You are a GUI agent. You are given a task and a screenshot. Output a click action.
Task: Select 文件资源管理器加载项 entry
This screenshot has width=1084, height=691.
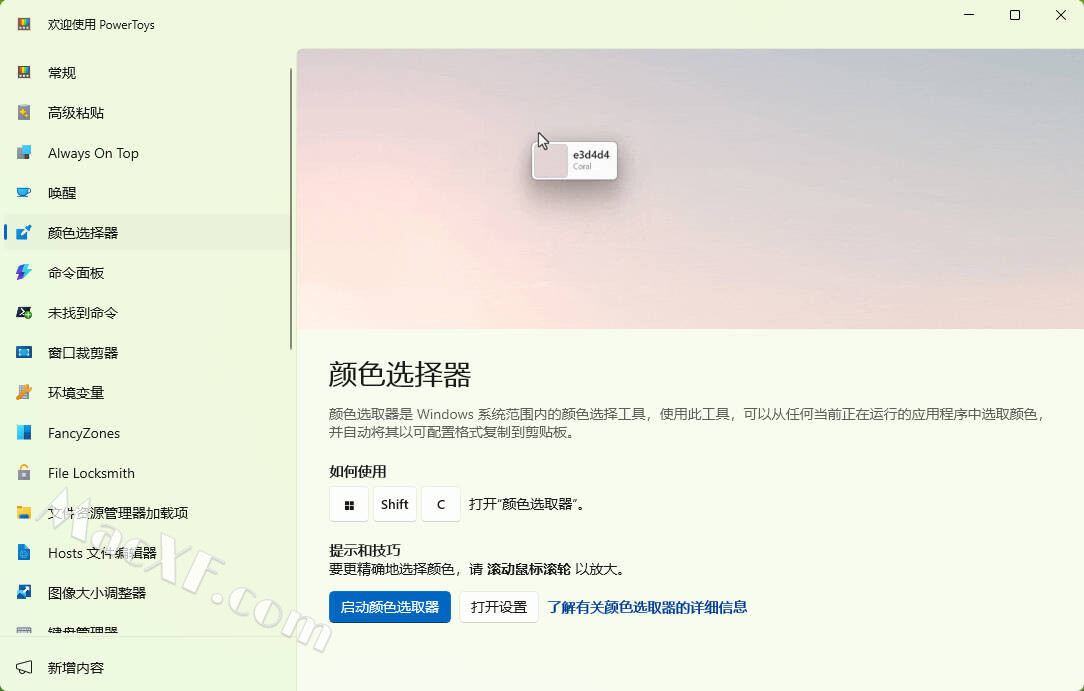click(x=118, y=513)
